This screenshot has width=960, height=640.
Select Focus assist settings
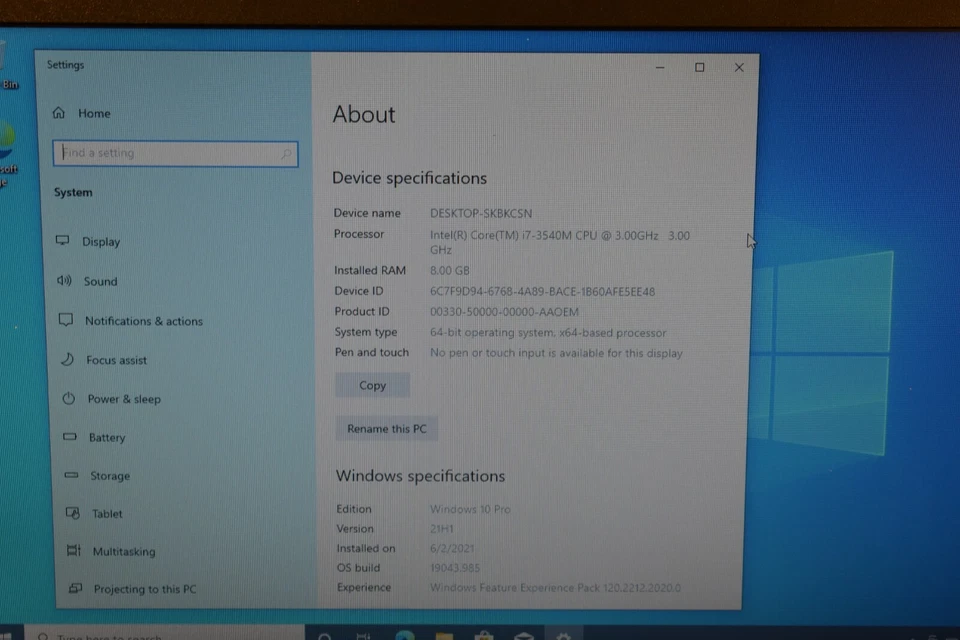tap(113, 360)
